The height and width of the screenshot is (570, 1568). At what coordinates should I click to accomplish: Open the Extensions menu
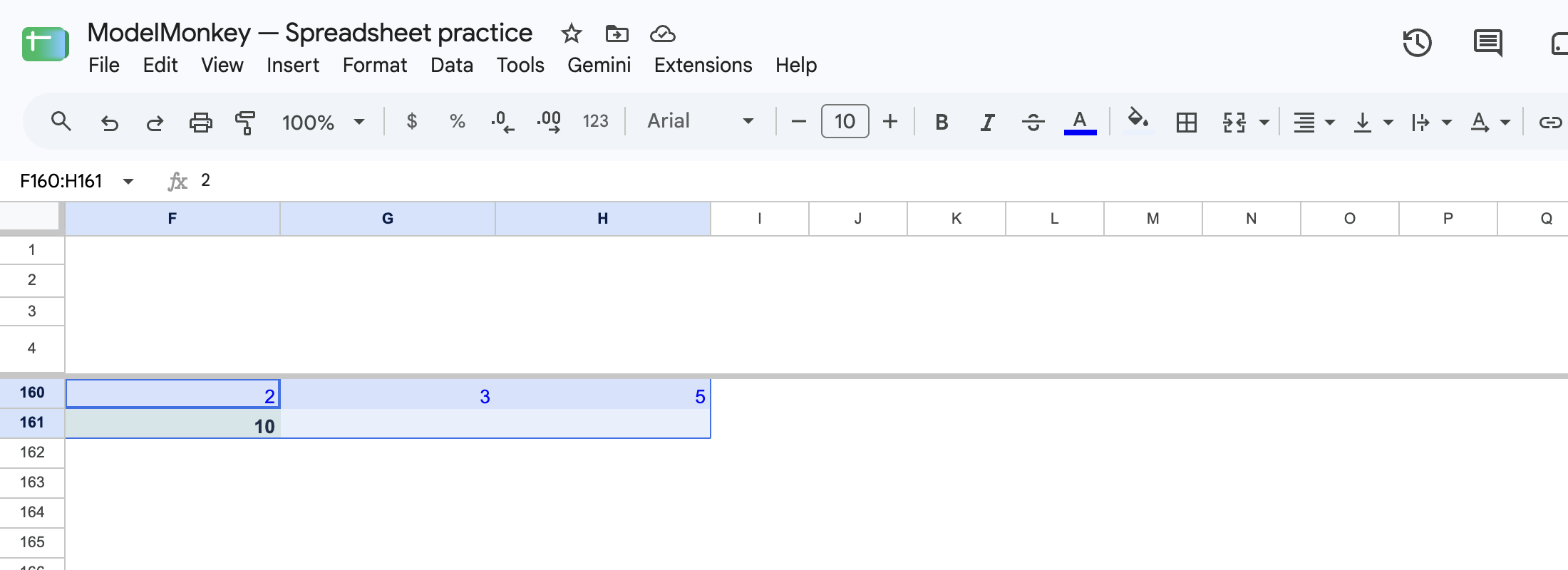703,65
